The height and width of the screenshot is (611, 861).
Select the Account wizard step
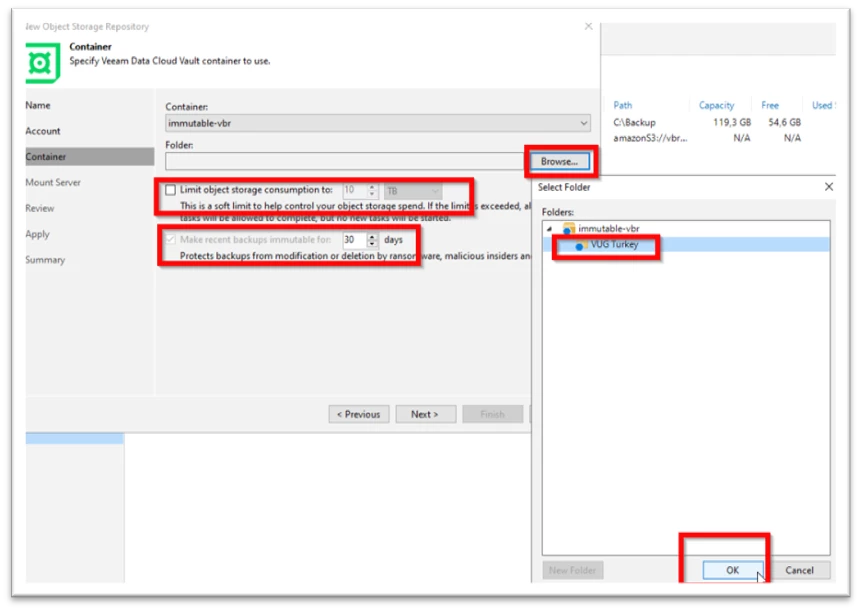43,131
